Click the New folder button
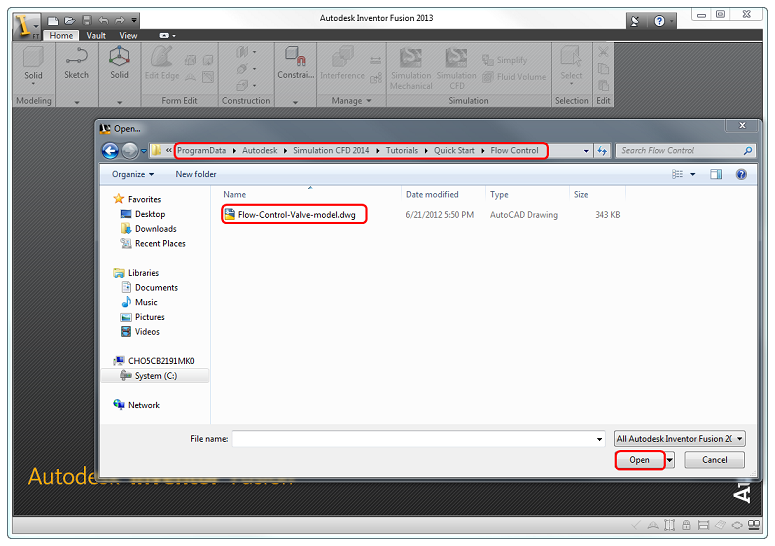The image size is (775, 546). (x=196, y=174)
